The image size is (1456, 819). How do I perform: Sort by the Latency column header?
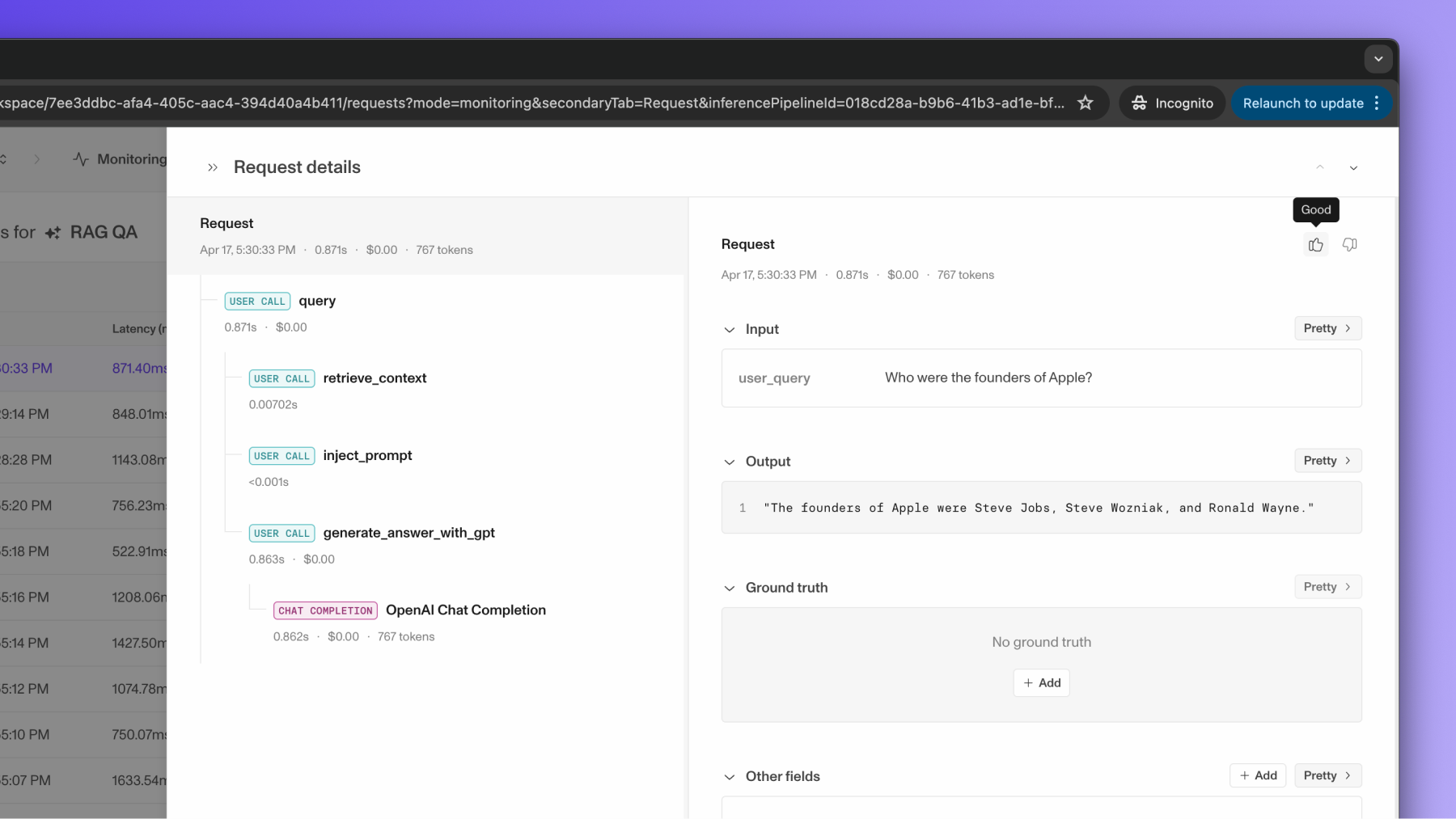pyautogui.click(x=138, y=329)
